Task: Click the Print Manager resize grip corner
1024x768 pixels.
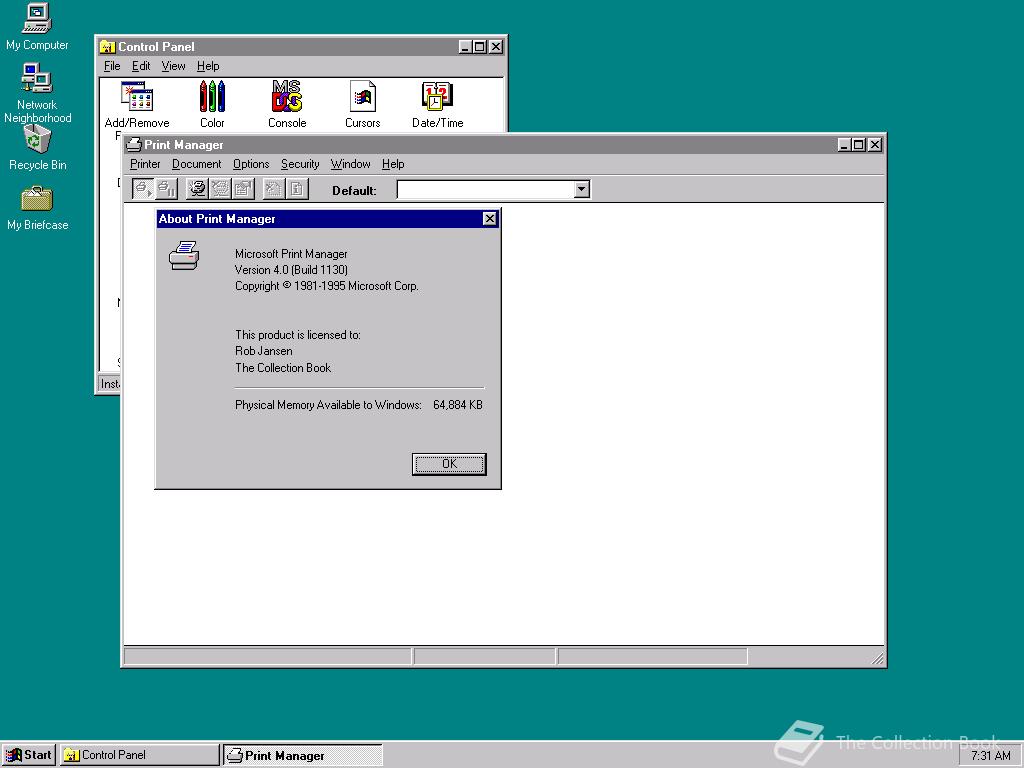Action: point(877,658)
